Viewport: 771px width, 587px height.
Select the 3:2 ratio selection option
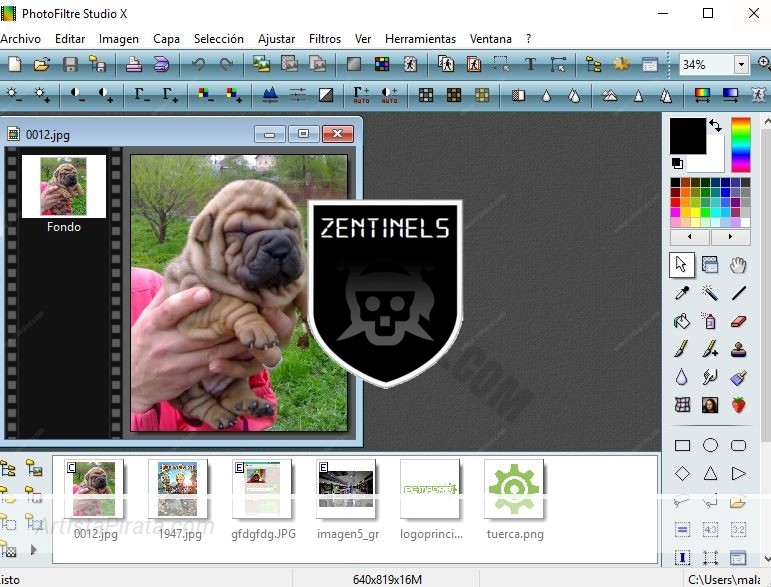pyautogui.click(x=739, y=530)
